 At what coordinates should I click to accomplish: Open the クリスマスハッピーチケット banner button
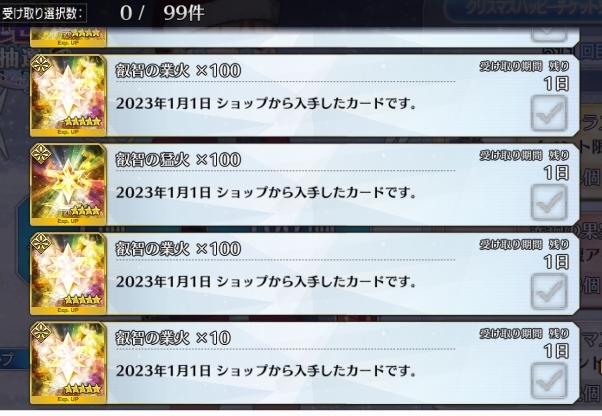tap(523, 10)
